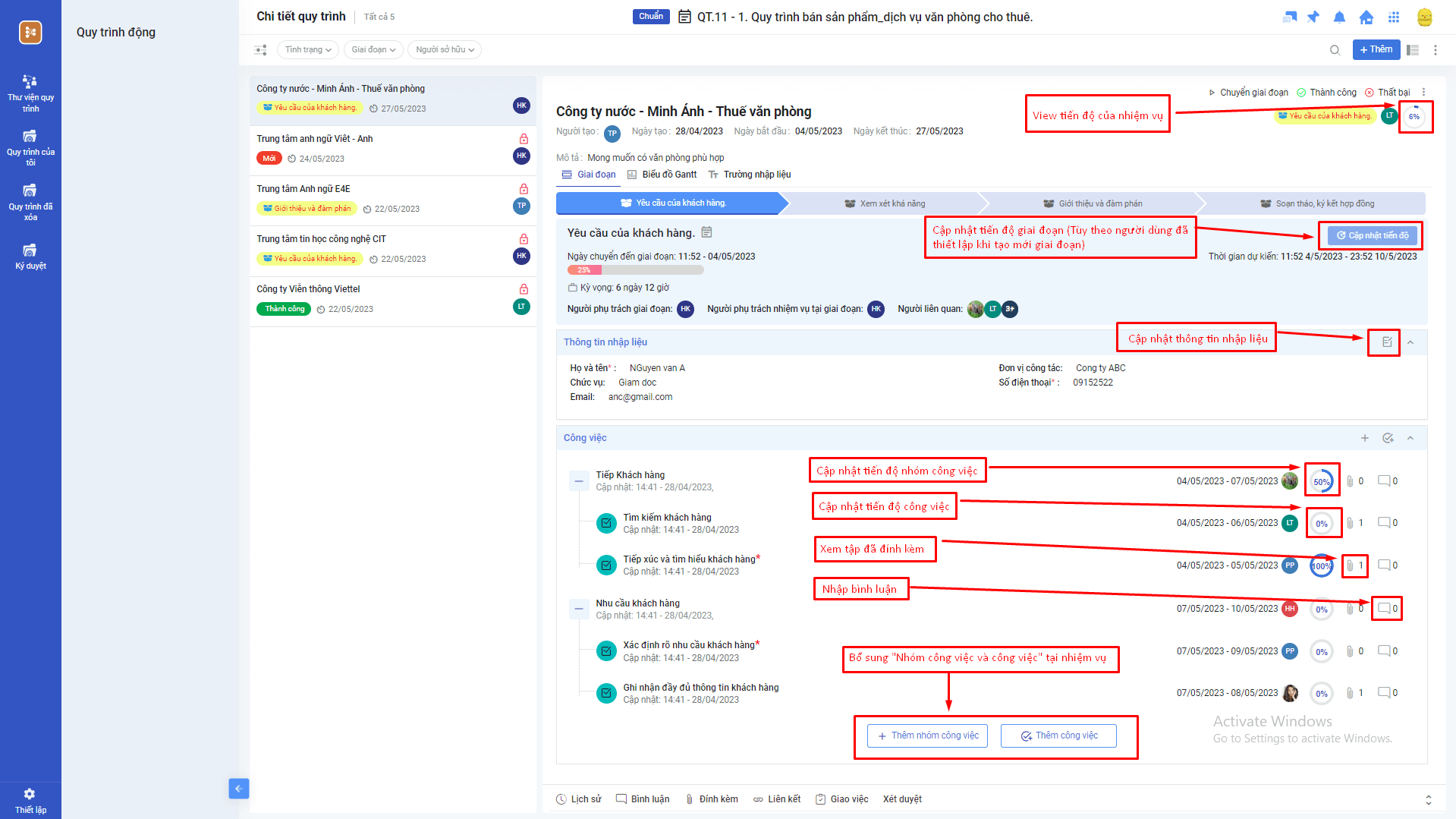Open Người sở hữu filter dropdown
Image resolution: width=1456 pixels, height=819 pixels.
pos(445,50)
